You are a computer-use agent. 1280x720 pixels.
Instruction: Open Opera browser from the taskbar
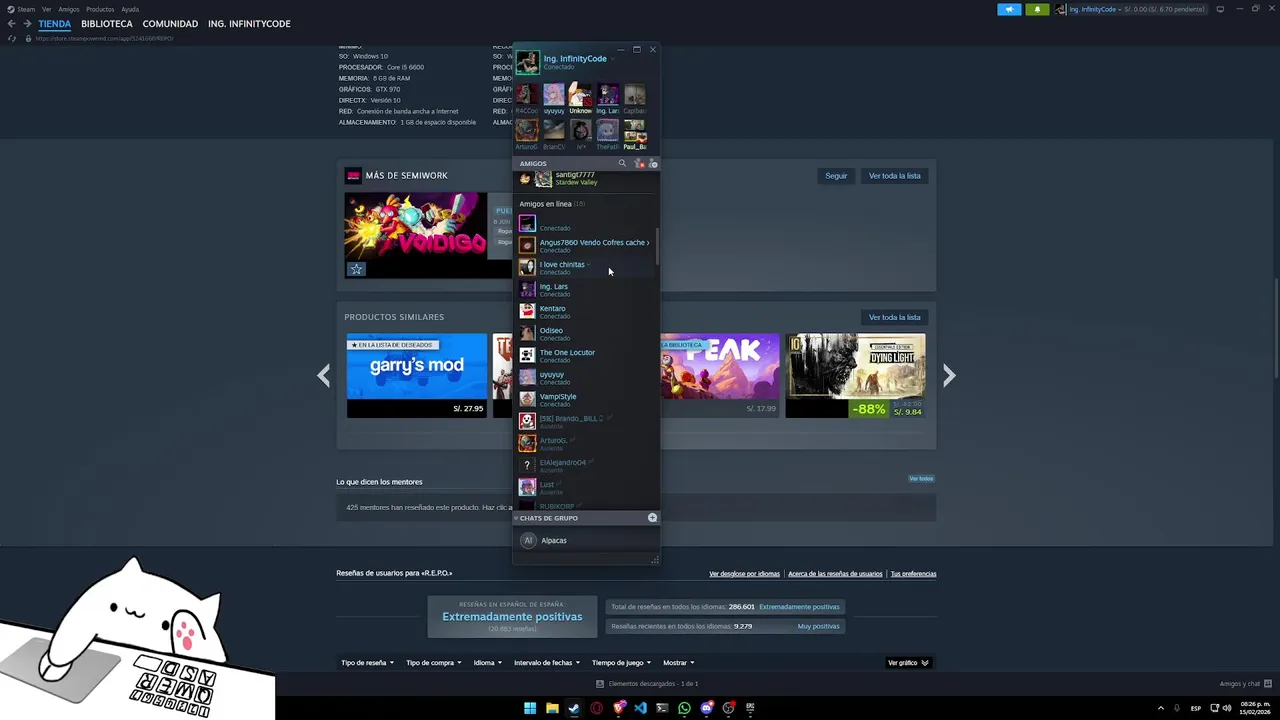pyautogui.click(x=596, y=708)
